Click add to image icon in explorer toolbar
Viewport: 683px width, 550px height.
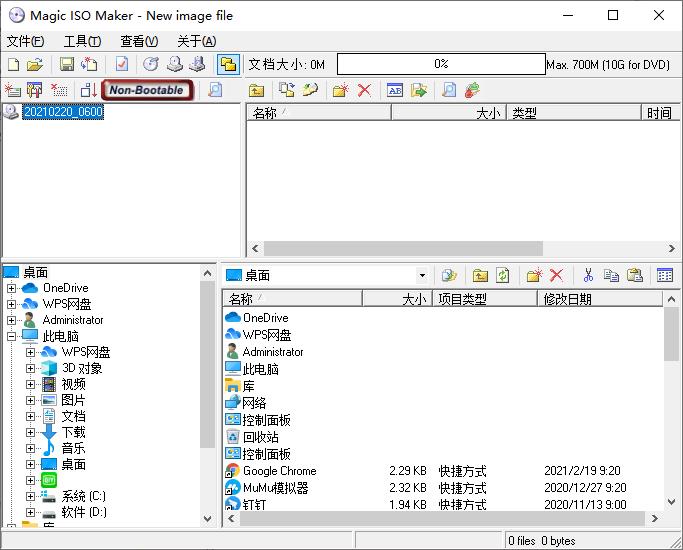click(449, 275)
